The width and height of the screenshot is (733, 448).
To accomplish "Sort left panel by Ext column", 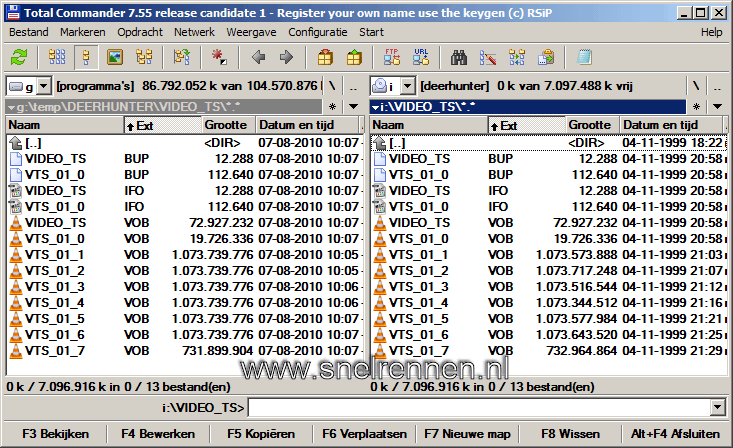I will coord(163,125).
